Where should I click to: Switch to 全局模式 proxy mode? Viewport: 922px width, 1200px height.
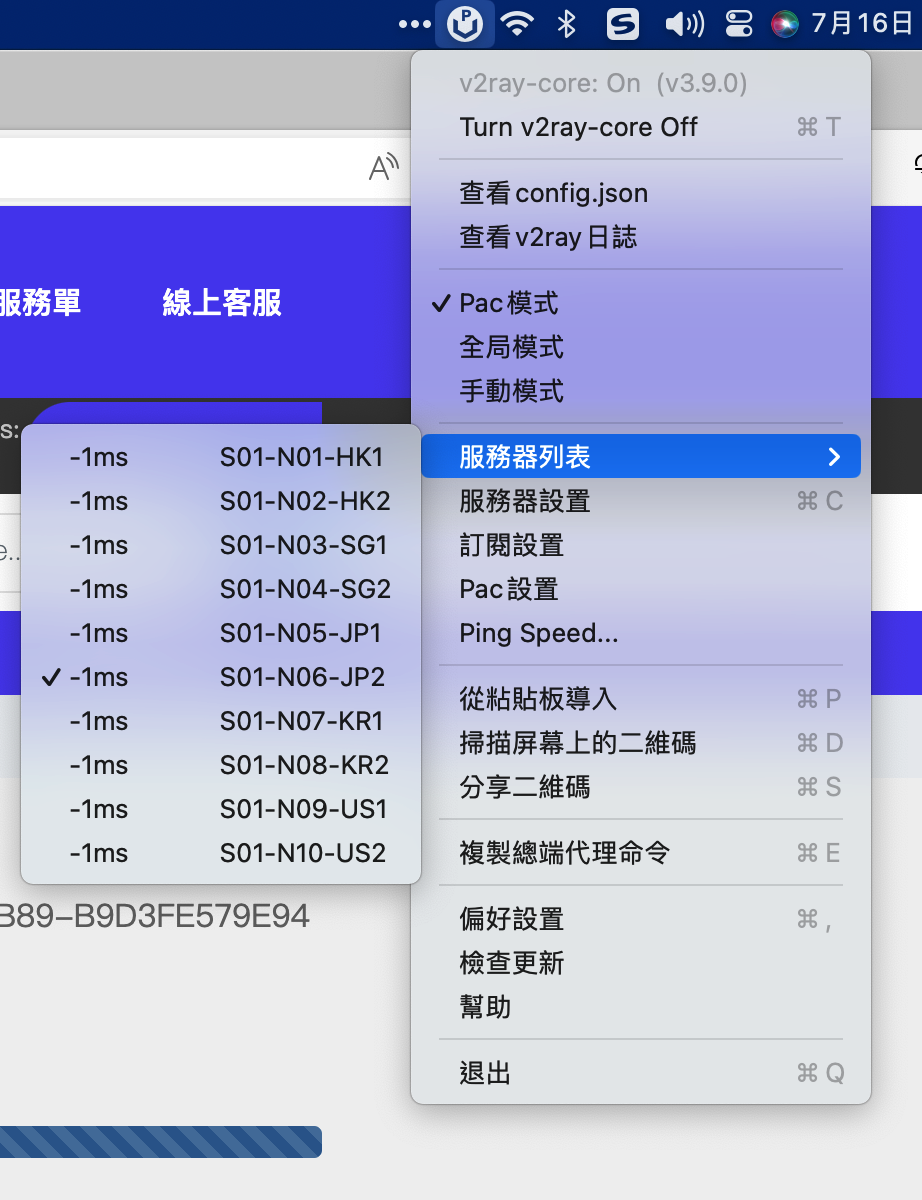(x=511, y=347)
